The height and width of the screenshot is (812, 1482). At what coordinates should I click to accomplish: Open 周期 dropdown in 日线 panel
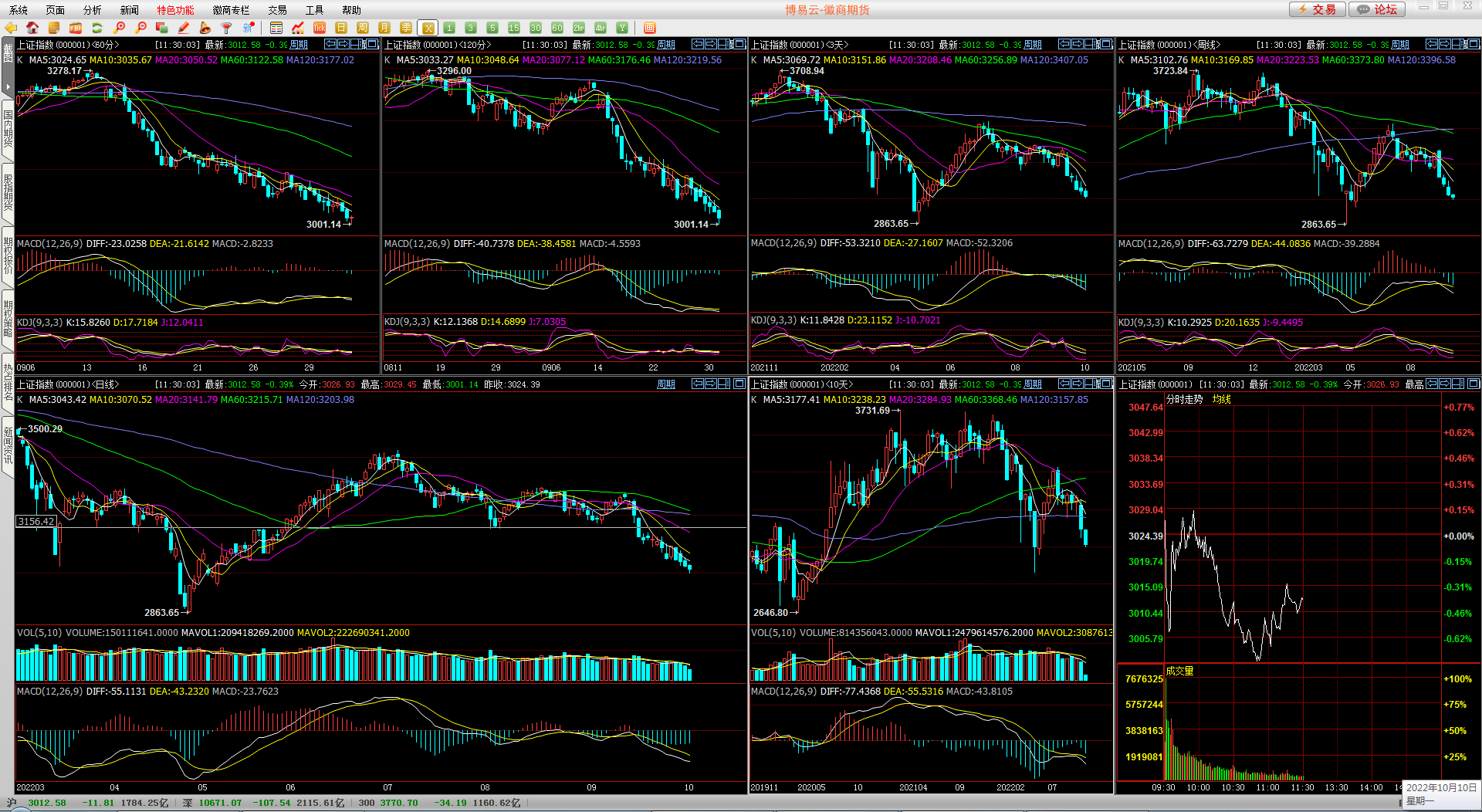tap(666, 384)
